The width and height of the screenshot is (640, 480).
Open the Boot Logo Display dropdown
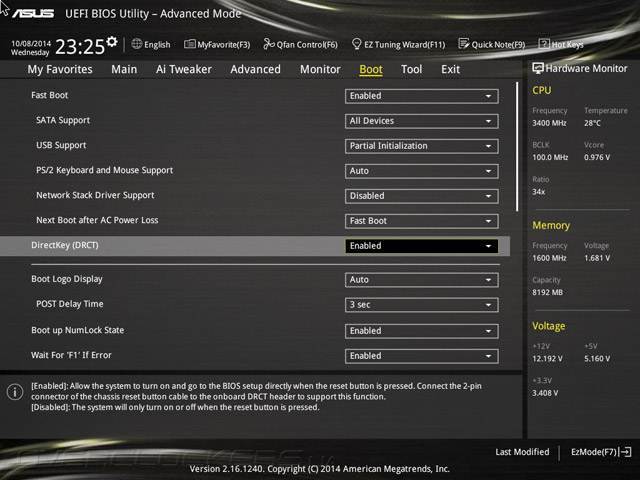422,280
